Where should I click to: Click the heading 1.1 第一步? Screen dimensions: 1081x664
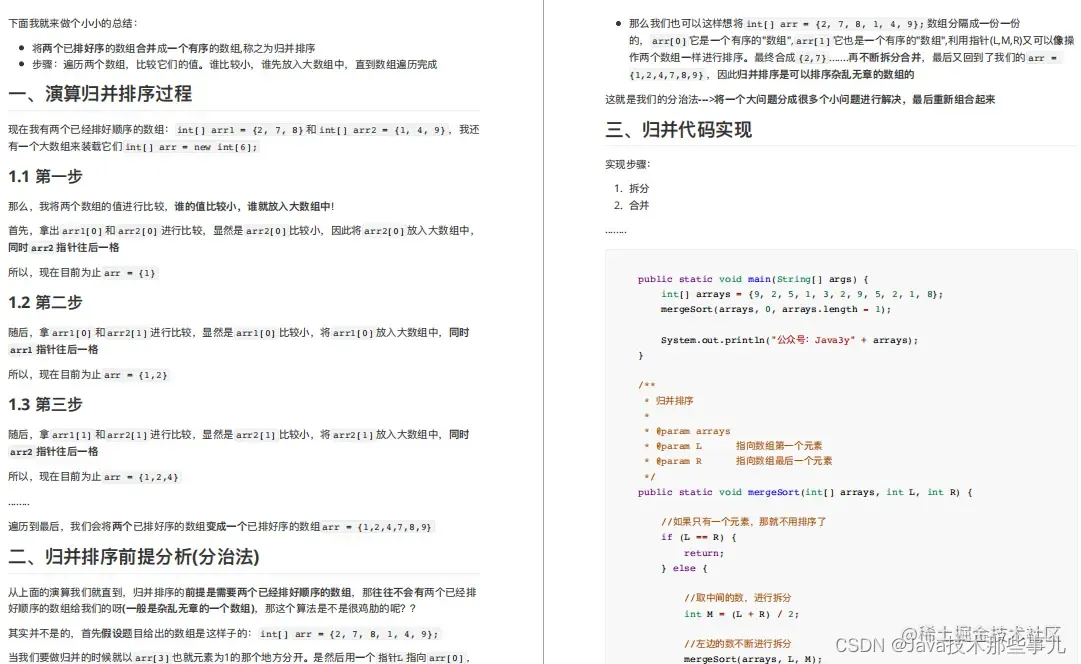(x=46, y=177)
